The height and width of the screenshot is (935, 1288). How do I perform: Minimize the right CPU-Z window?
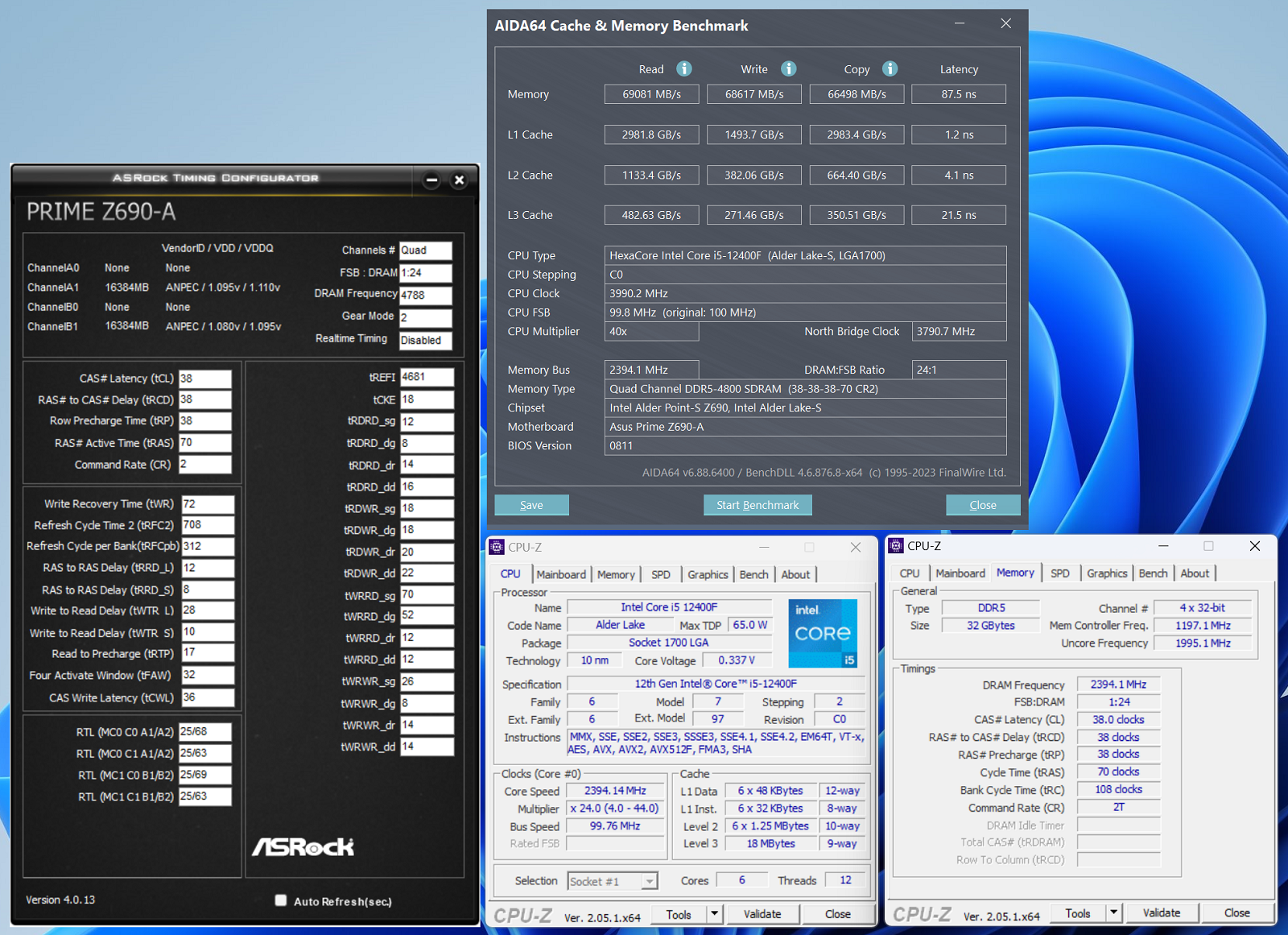point(1163,546)
